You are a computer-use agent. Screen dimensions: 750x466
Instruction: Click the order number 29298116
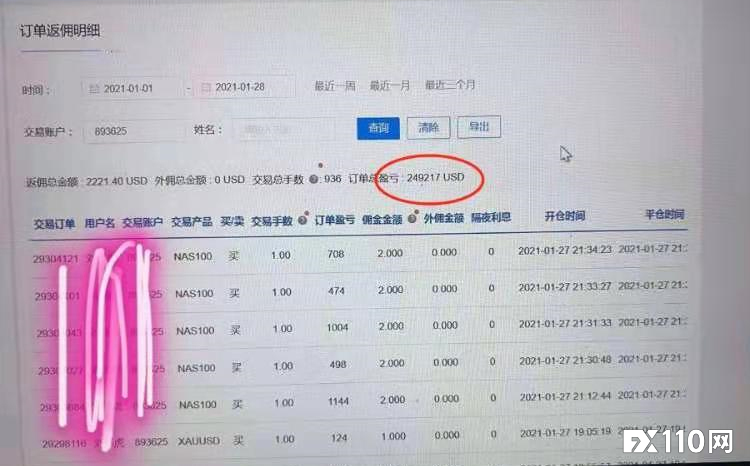tap(64, 444)
